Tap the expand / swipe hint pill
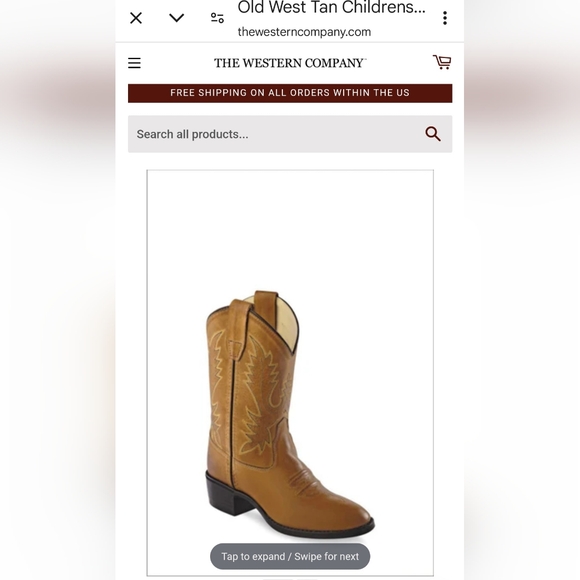The image size is (580, 580). point(290,556)
